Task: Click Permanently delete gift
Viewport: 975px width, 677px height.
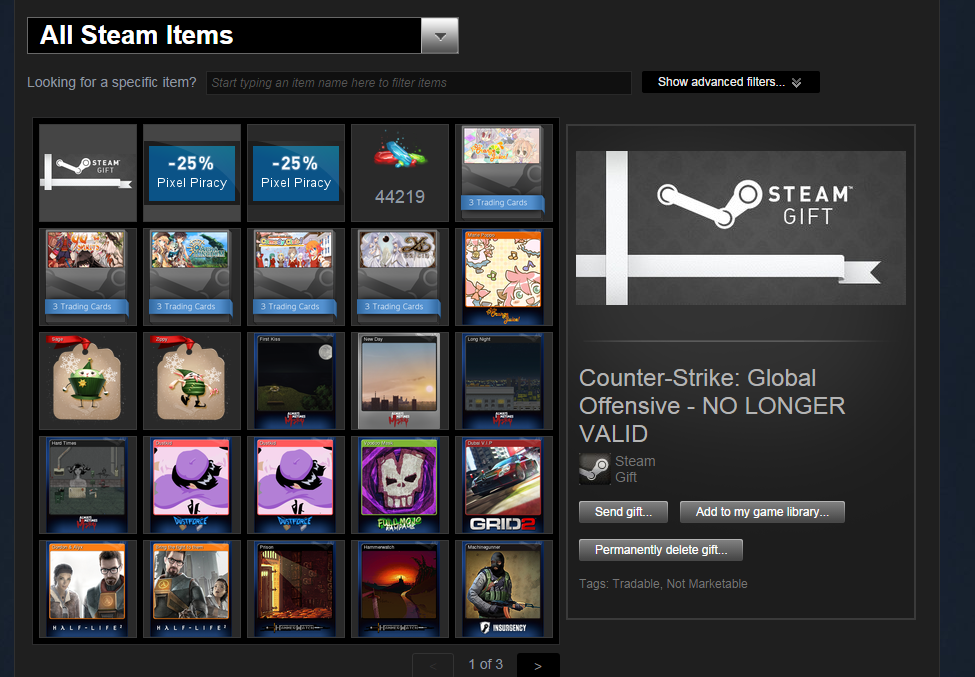Action: pyautogui.click(x=661, y=550)
